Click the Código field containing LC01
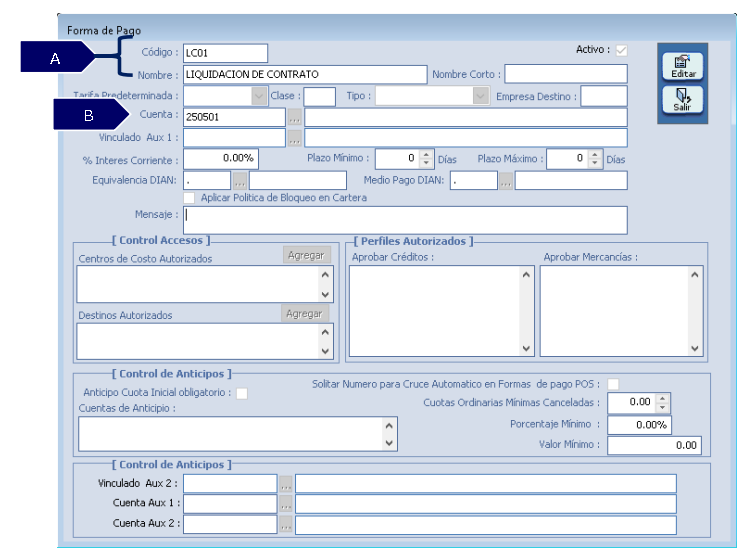Viewport: 745px width, 554px height. [225, 53]
